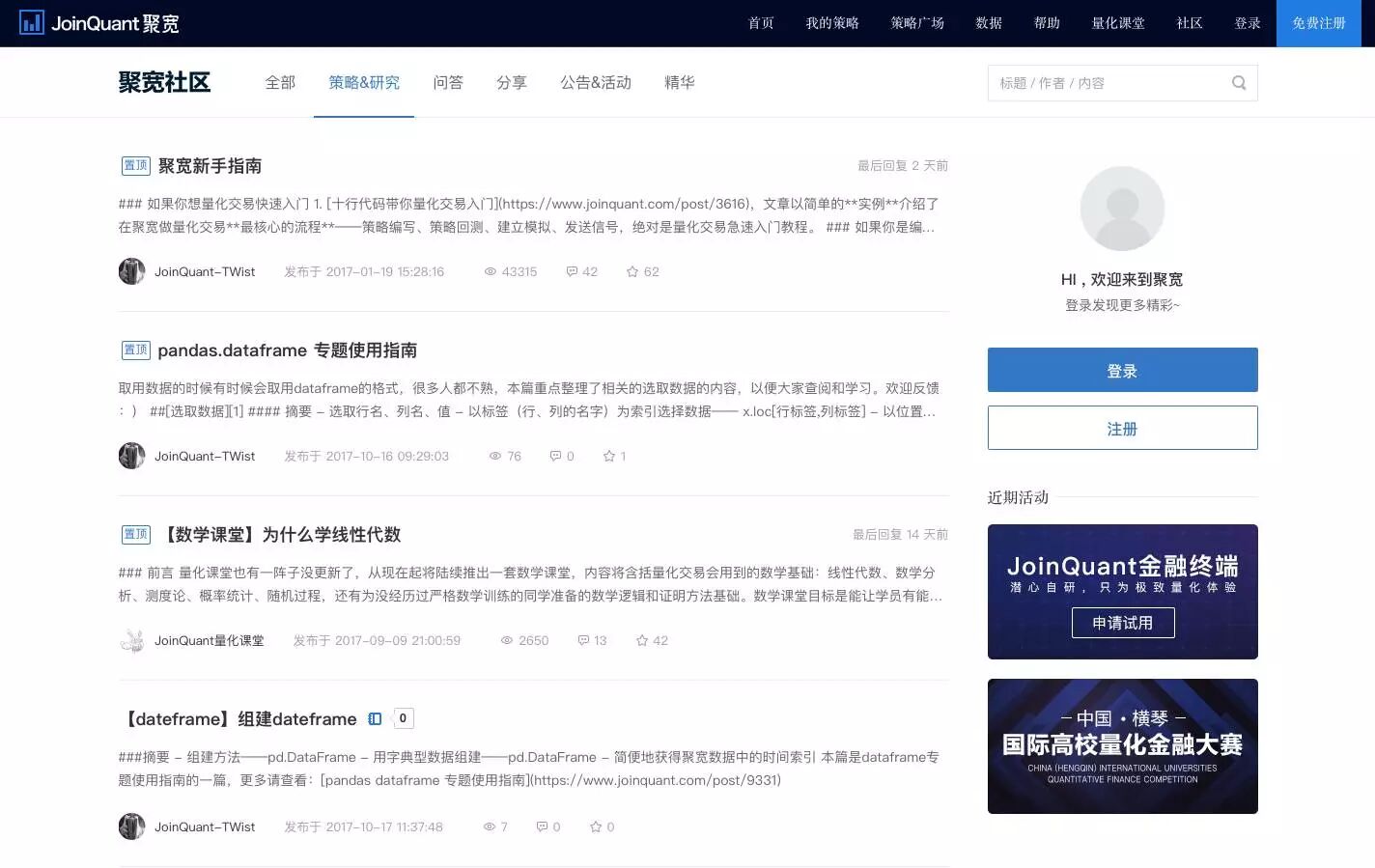Click the star icon on pandas.dataframe post
1375x868 pixels.
[x=609, y=457]
